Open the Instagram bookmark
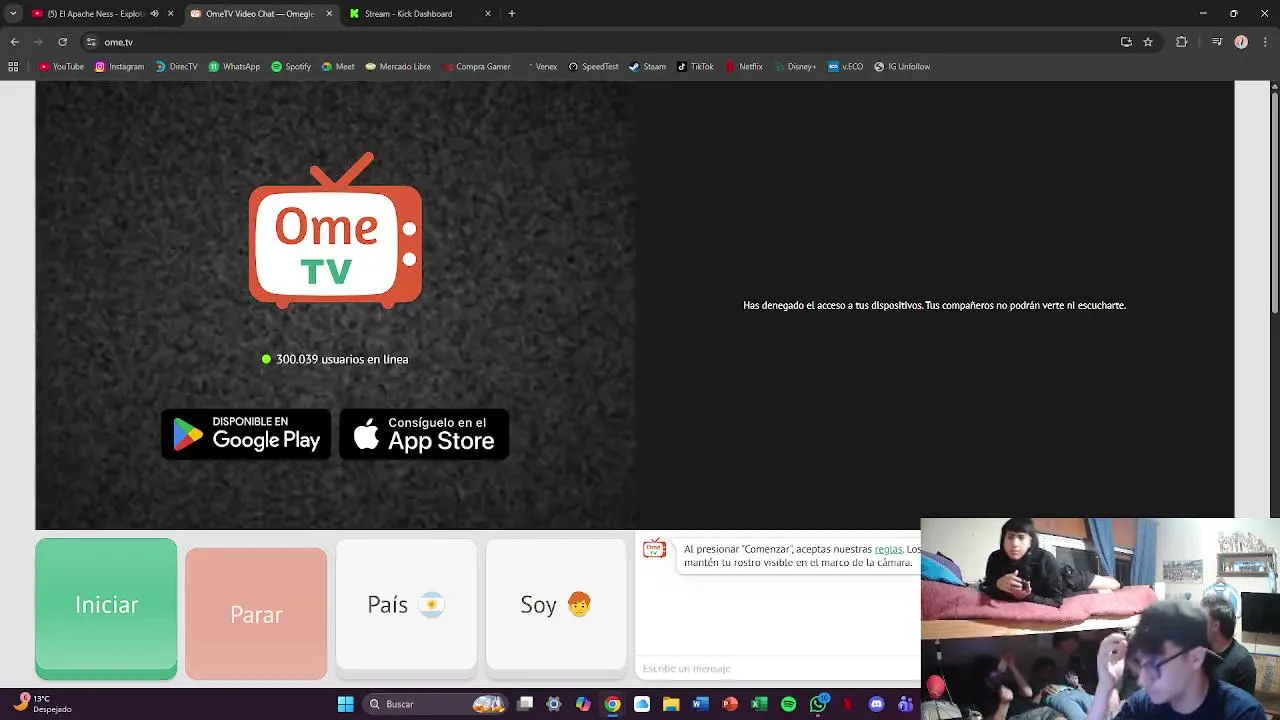The width and height of the screenshot is (1280, 720). coord(119,67)
